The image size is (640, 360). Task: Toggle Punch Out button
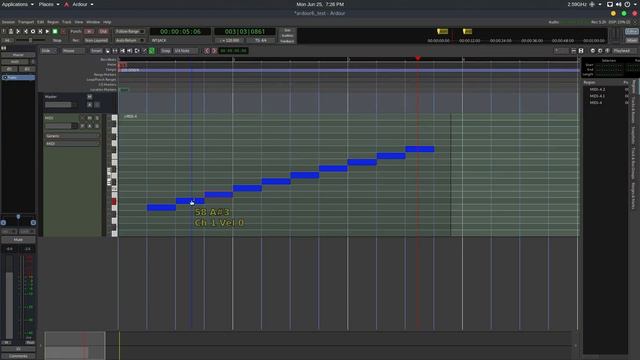coord(103,31)
